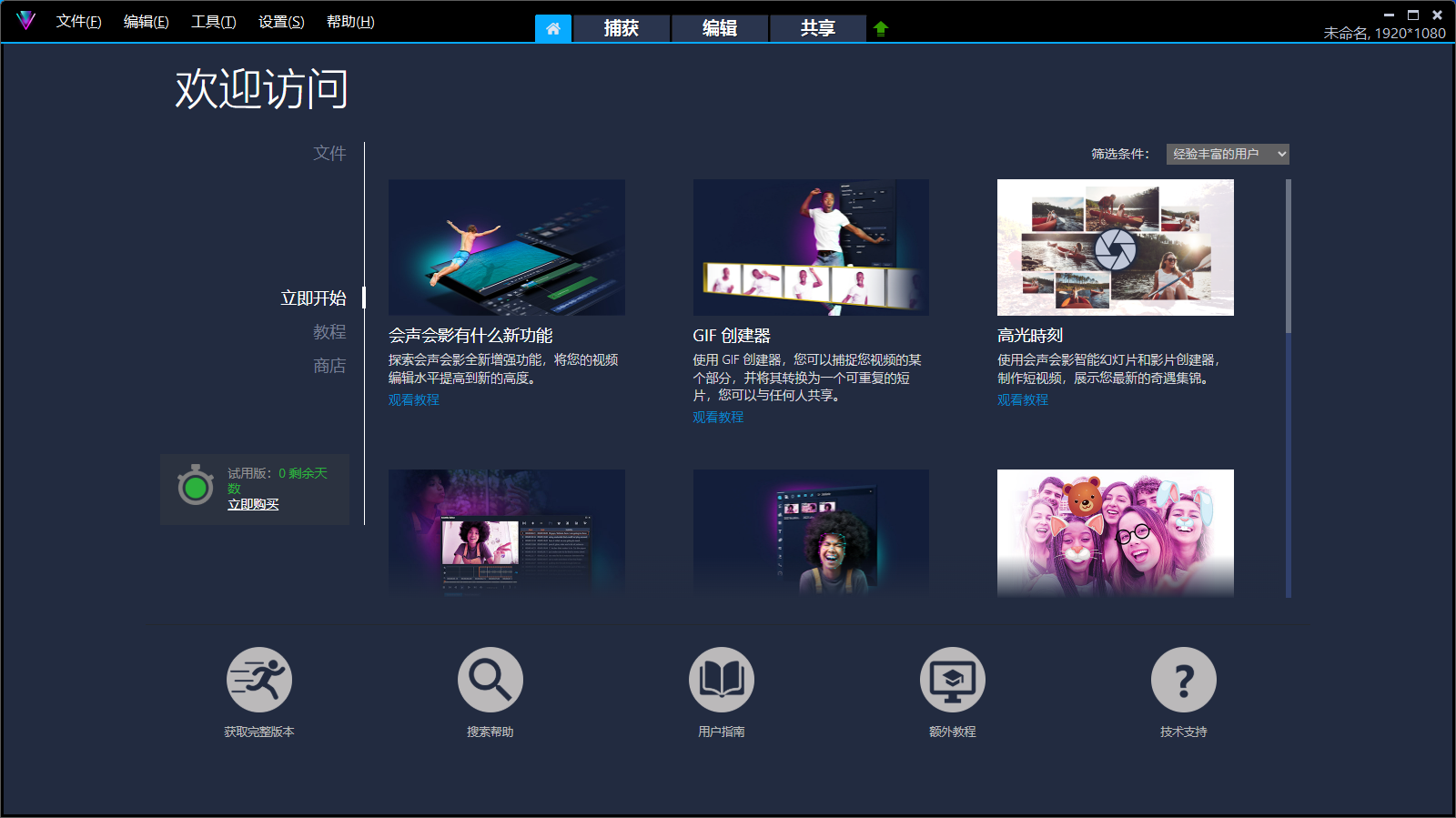This screenshot has width=1456, height=818.
Task: Click the 会声会影有什么新功能 thumbnail
Action: (x=507, y=247)
